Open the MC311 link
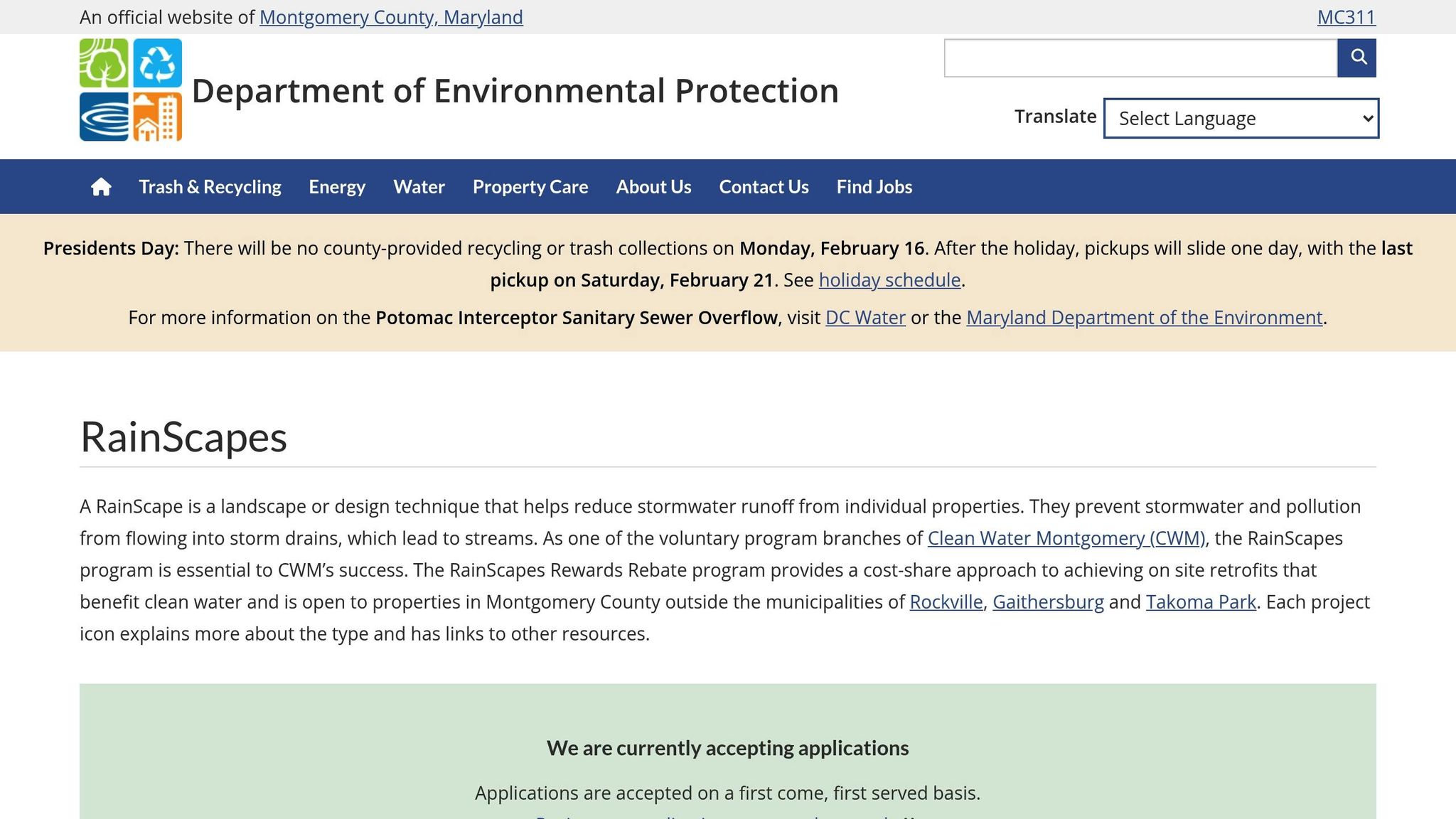 point(1346,17)
